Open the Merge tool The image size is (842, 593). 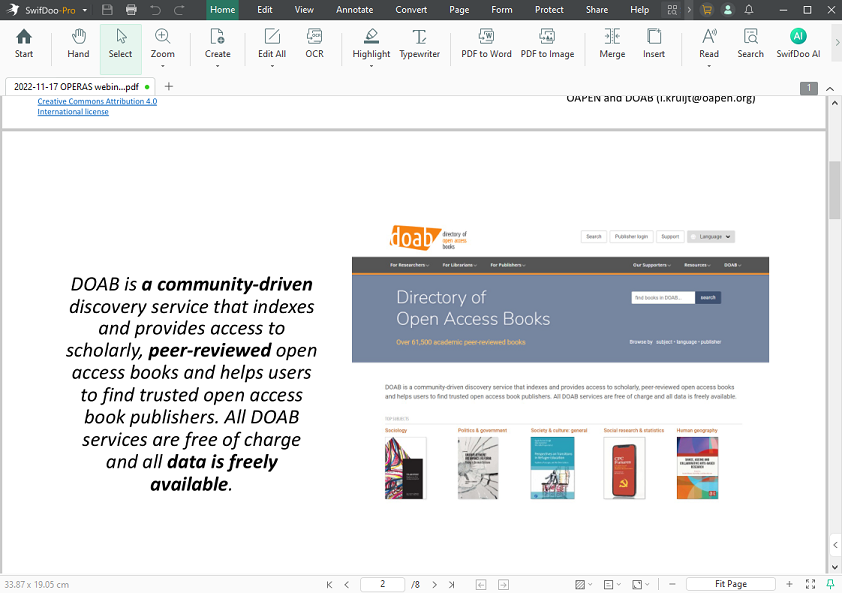(612, 44)
